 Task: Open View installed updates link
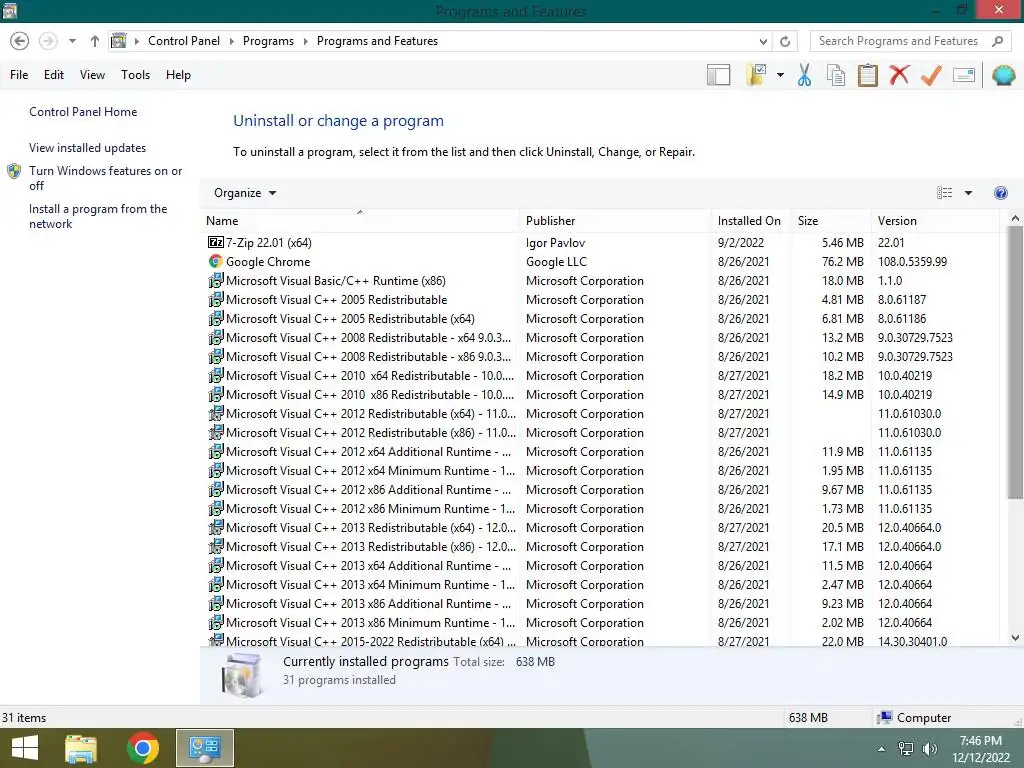tap(88, 148)
